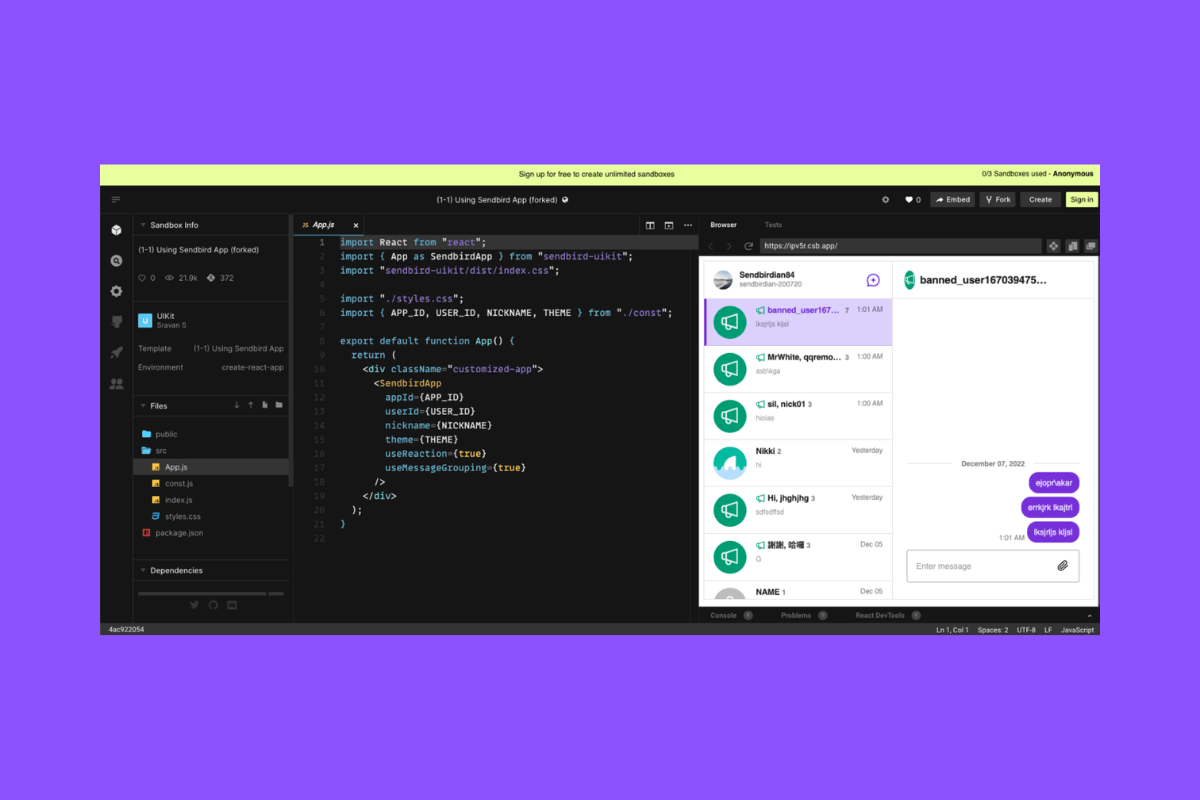Viewport: 1200px width, 800px height.
Task: Select the App.js tab
Action: pyautogui.click(x=330, y=225)
